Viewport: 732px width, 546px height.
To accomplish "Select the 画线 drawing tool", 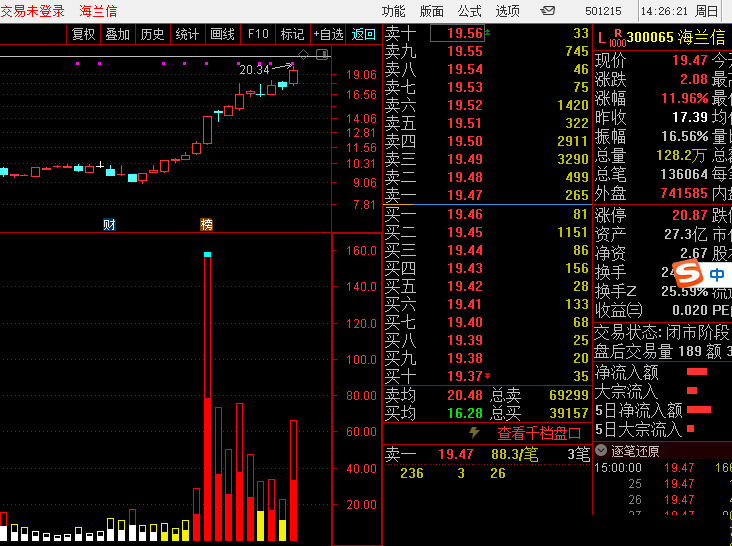I will [x=222, y=34].
